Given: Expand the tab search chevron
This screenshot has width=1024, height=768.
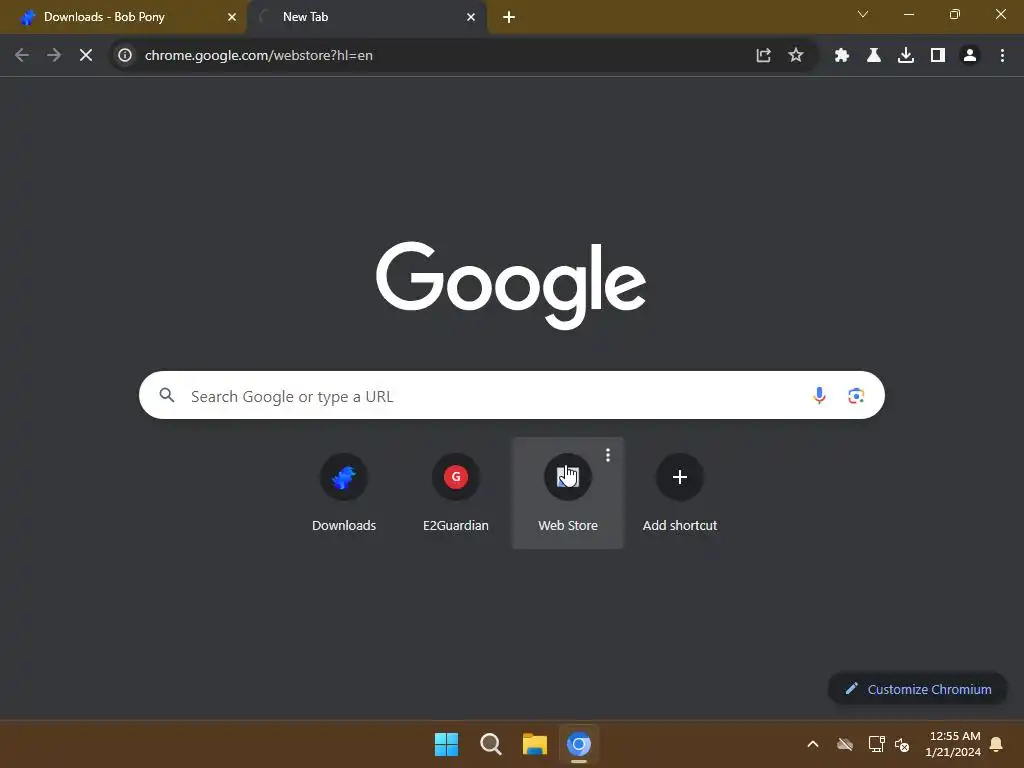Looking at the screenshot, I should pos(863,14).
